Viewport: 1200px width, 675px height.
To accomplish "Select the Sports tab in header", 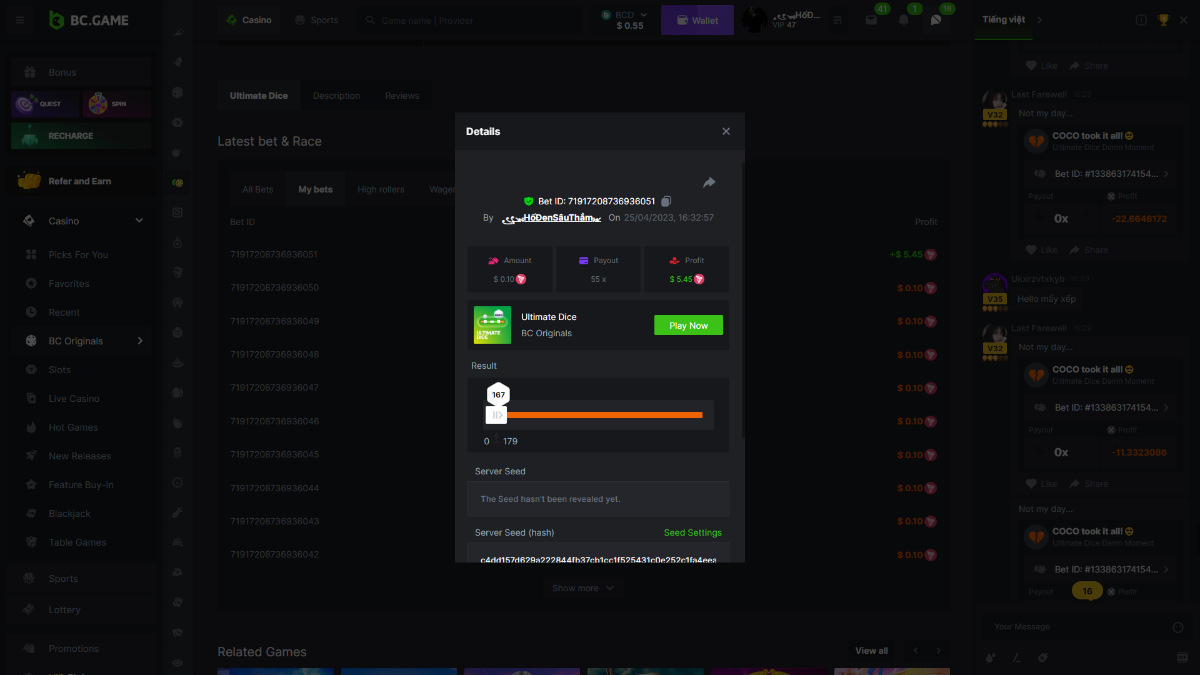I will click(x=316, y=20).
